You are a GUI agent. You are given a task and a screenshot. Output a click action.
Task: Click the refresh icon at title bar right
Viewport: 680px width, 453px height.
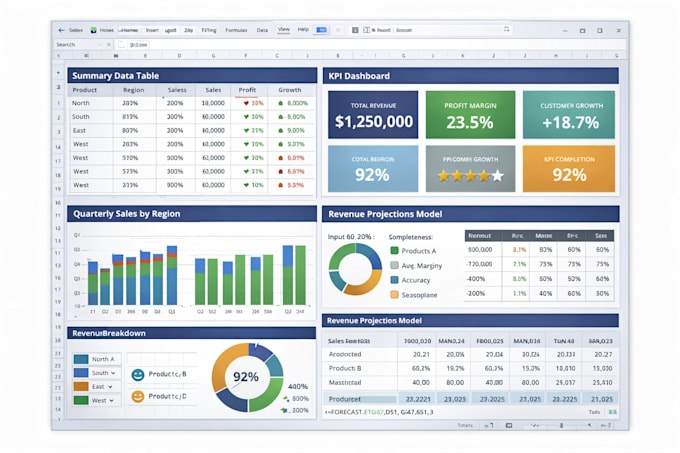click(x=507, y=29)
